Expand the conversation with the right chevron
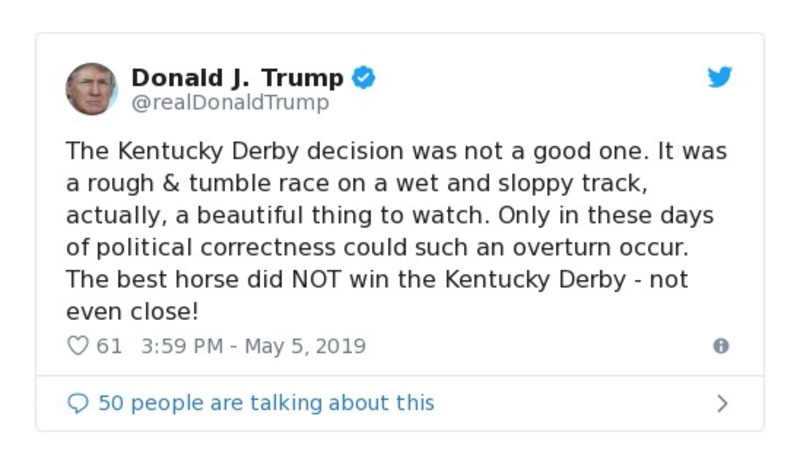 coord(722,403)
